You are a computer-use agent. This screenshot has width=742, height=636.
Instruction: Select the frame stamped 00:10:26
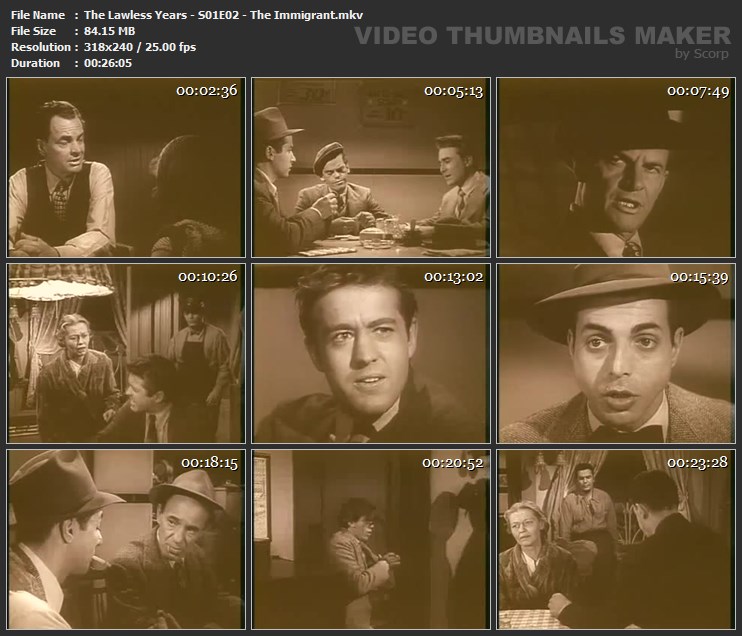126,353
